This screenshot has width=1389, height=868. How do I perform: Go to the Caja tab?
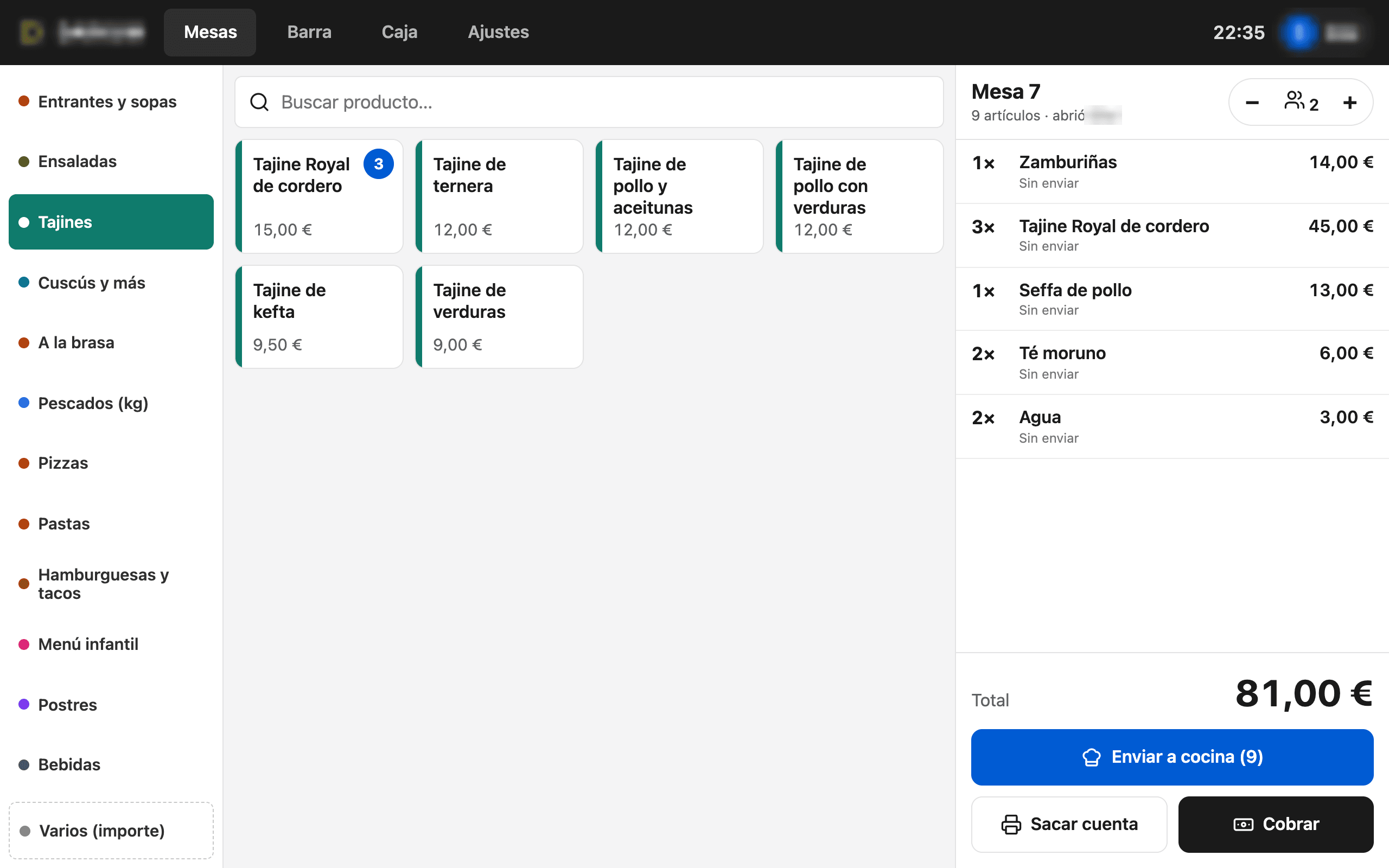pyautogui.click(x=399, y=32)
